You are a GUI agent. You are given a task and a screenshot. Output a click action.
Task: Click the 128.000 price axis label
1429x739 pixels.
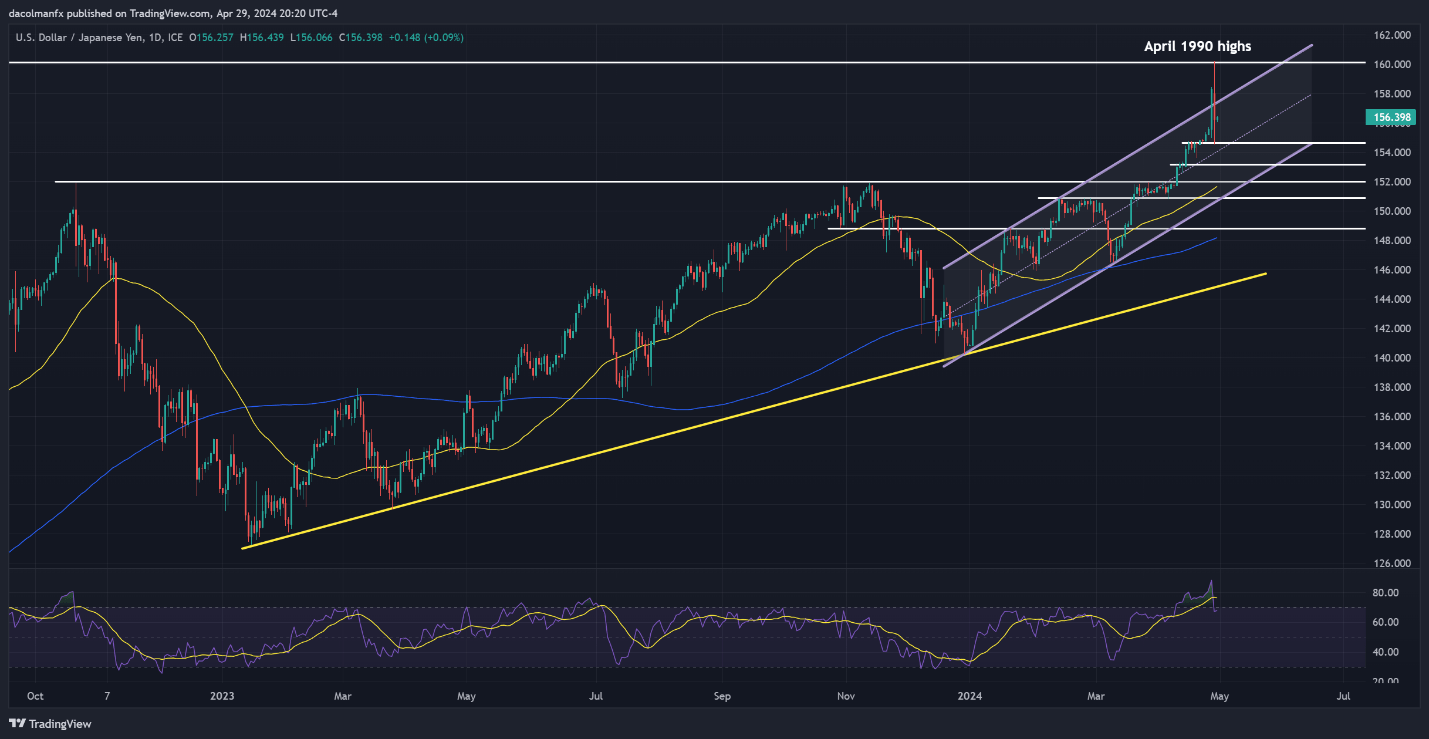1393,534
